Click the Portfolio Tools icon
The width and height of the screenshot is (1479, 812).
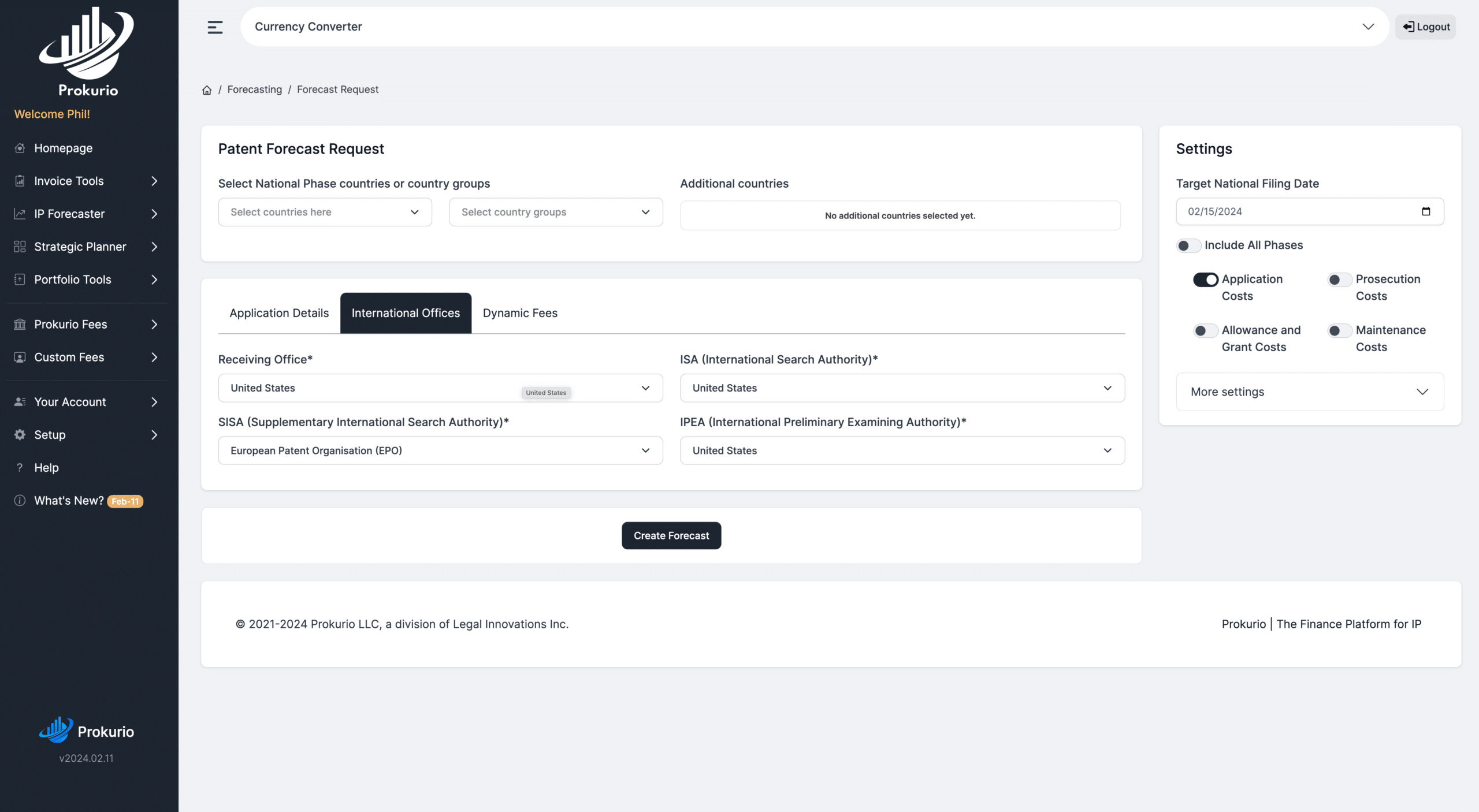[x=20, y=280]
